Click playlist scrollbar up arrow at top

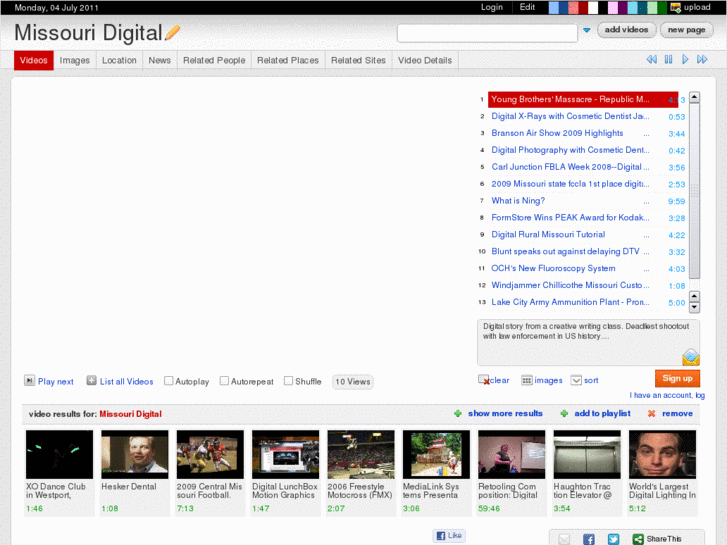click(x=694, y=97)
